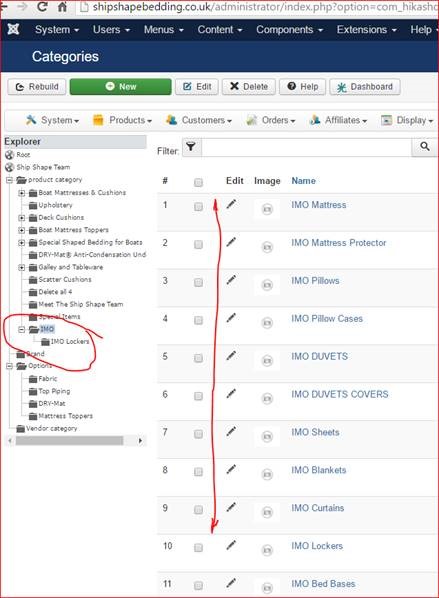Click image placeholder for IMO Curtains

coord(267,512)
